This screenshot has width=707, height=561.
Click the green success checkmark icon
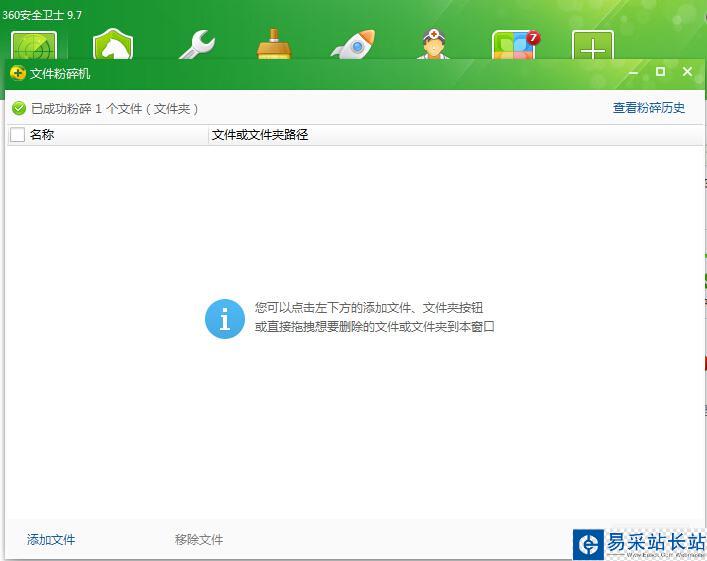pos(19,108)
